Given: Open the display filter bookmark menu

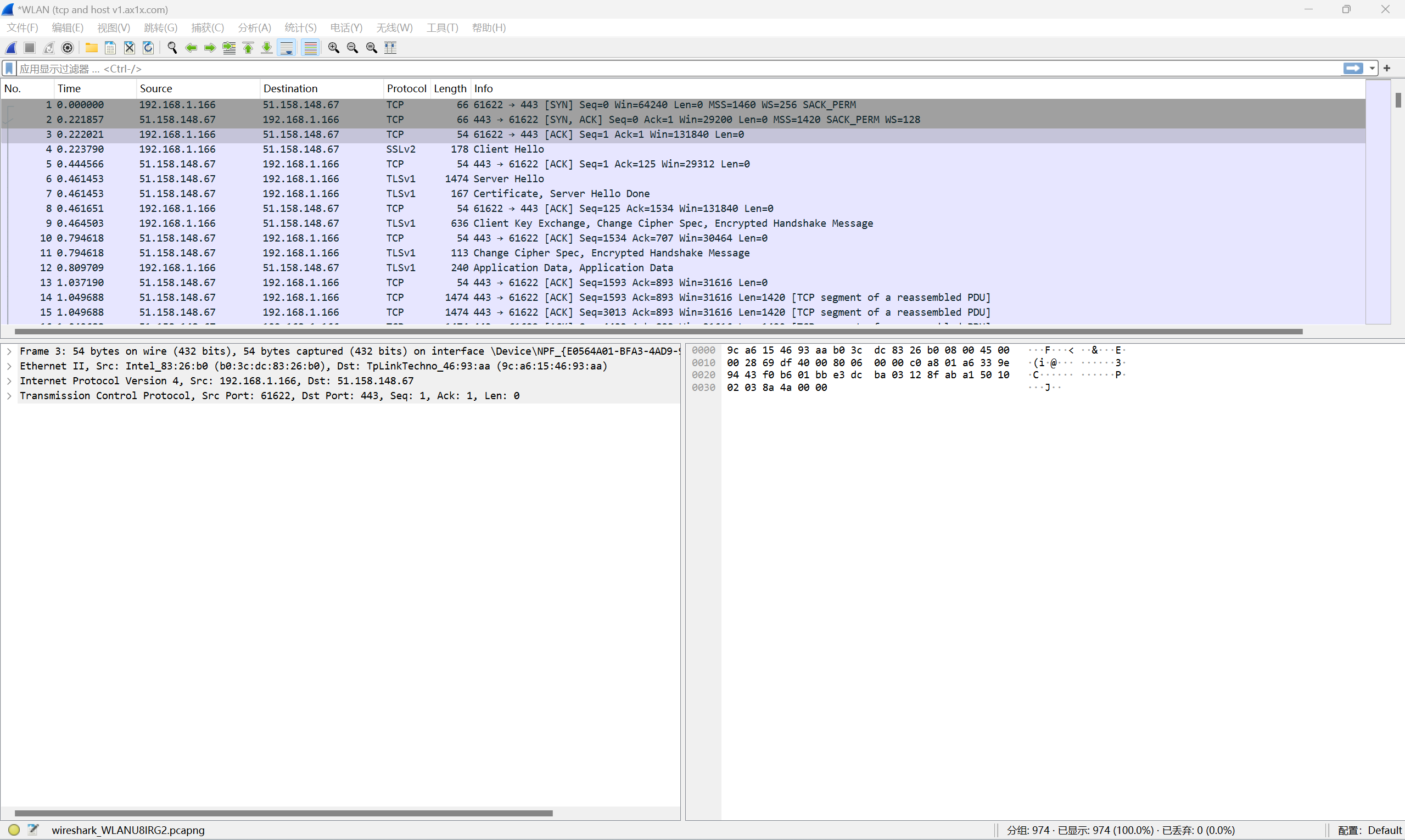Looking at the screenshot, I should click(x=9, y=69).
